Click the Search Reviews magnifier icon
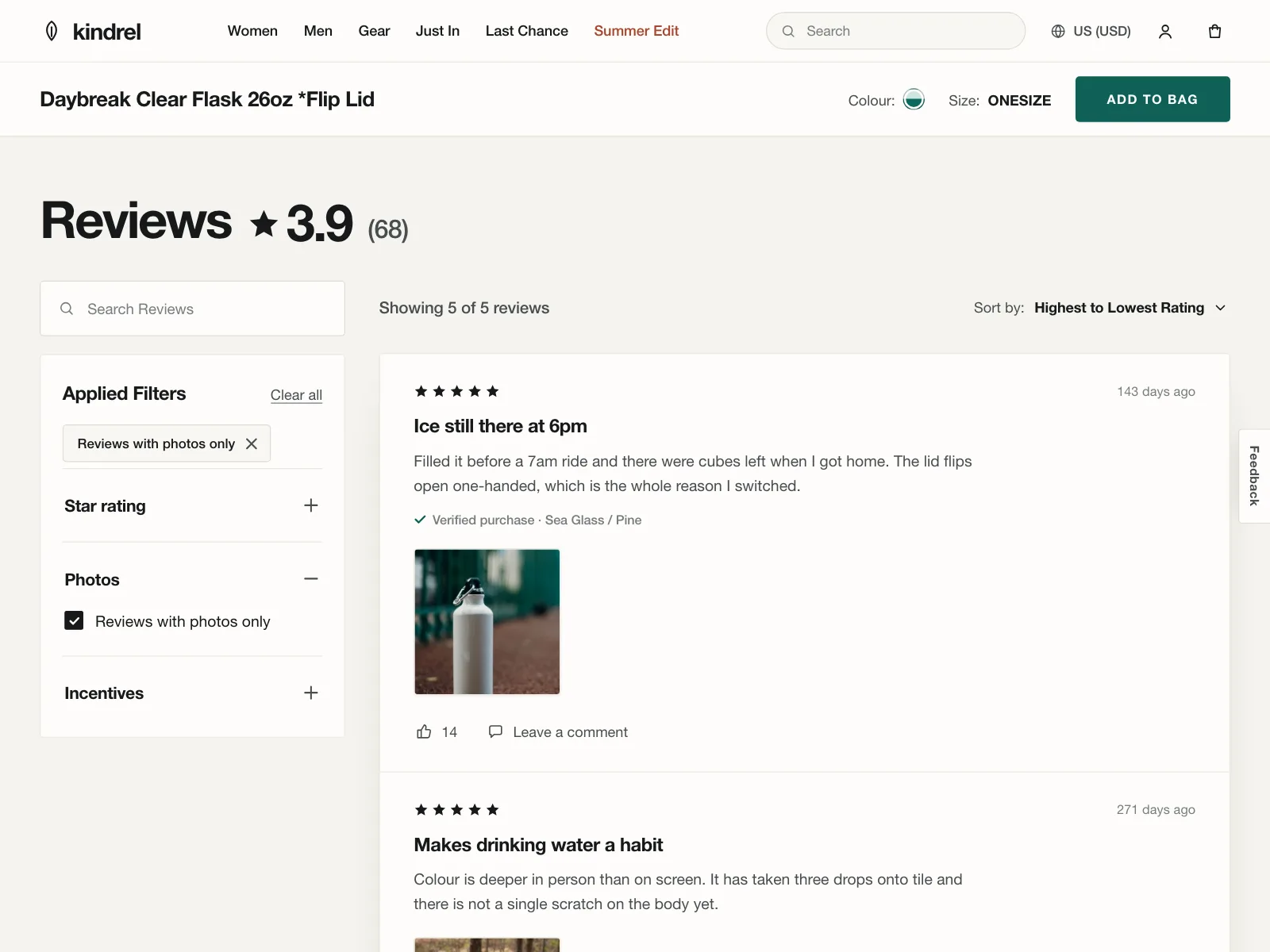The height and width of the screenshot is (952, 1270). pyautogui.click(x=67, y=309)
